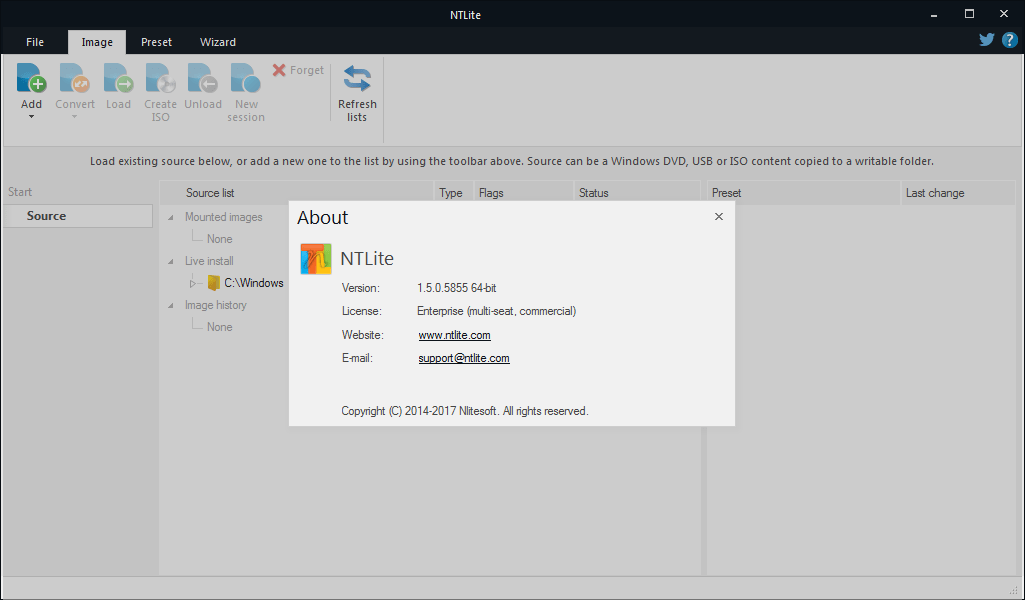This screenshot has height=600, width=1025.
Task: Switch to the Preset tab
Action: [x=156, y=42]
